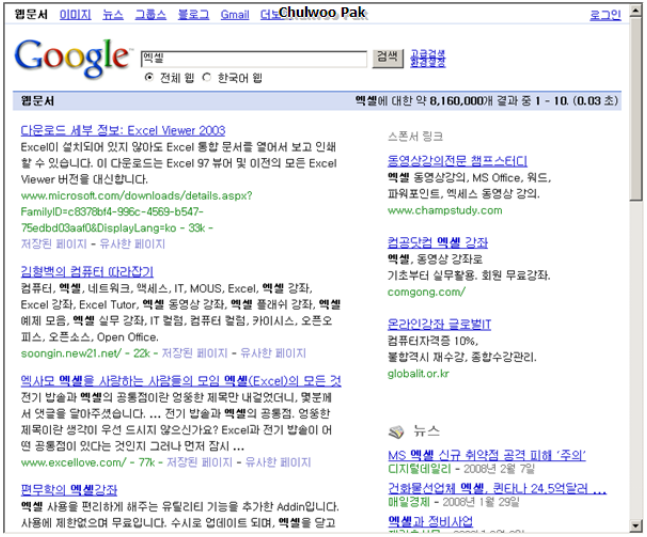Click the news section newspaper icon
Image resolution: width=647 pixels, height=537 pixels.
click(x=397, y=432)
